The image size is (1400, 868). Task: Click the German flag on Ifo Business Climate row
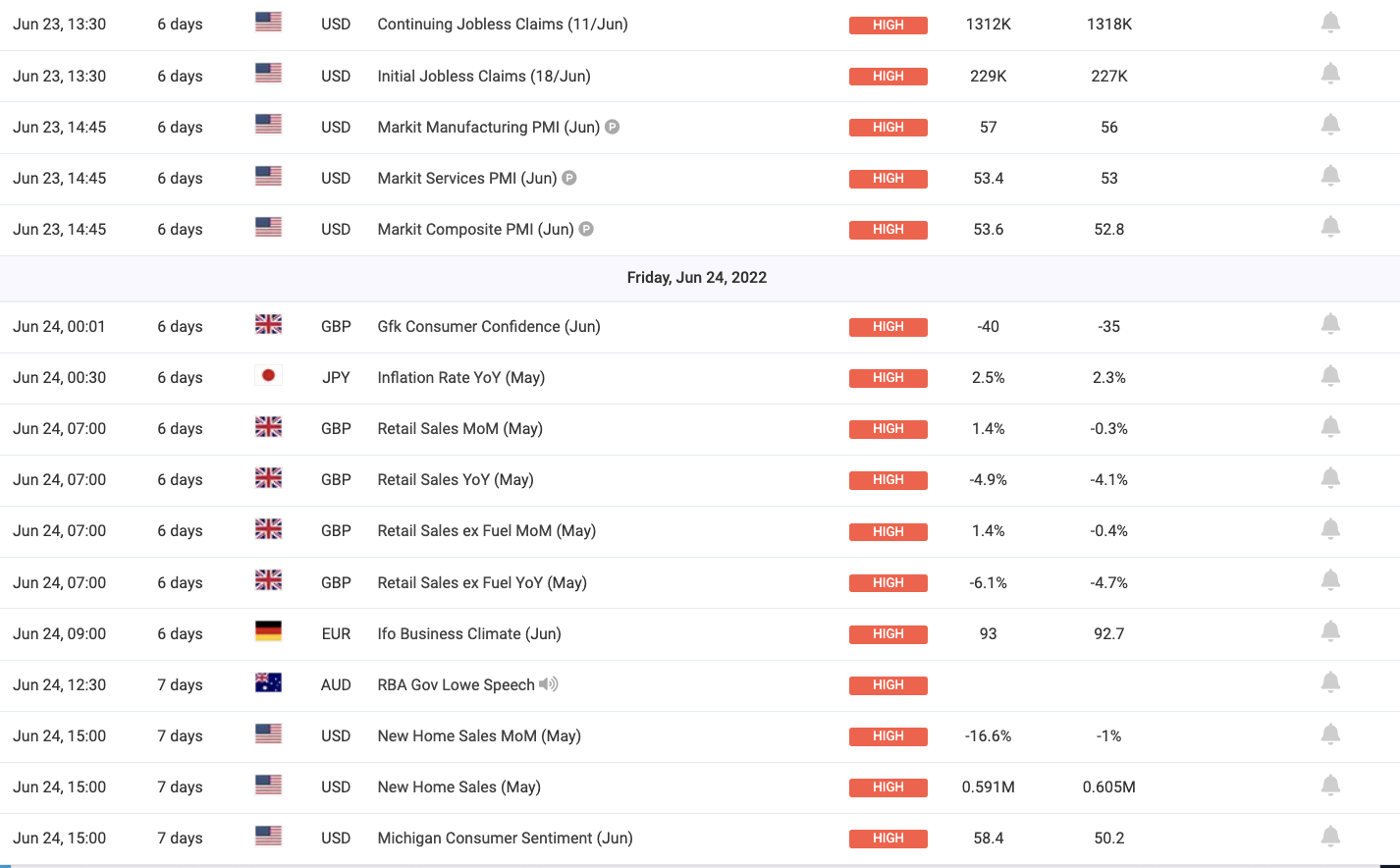click(x=268, y=631)
